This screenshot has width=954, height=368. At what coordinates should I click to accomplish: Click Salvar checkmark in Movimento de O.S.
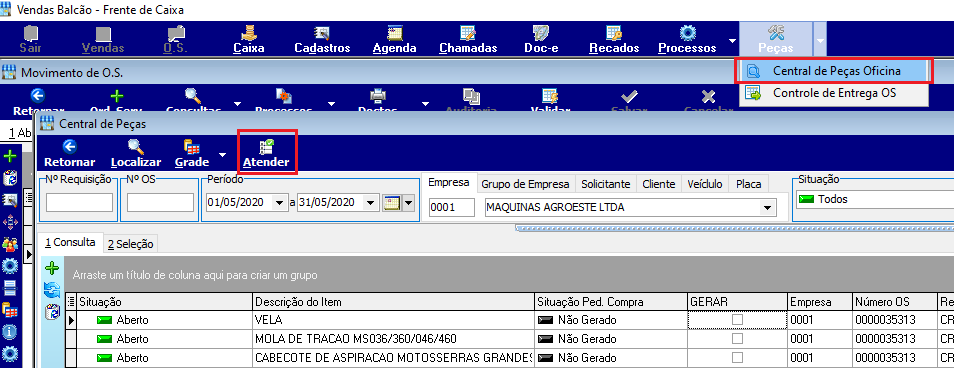(x=628, y=96)
